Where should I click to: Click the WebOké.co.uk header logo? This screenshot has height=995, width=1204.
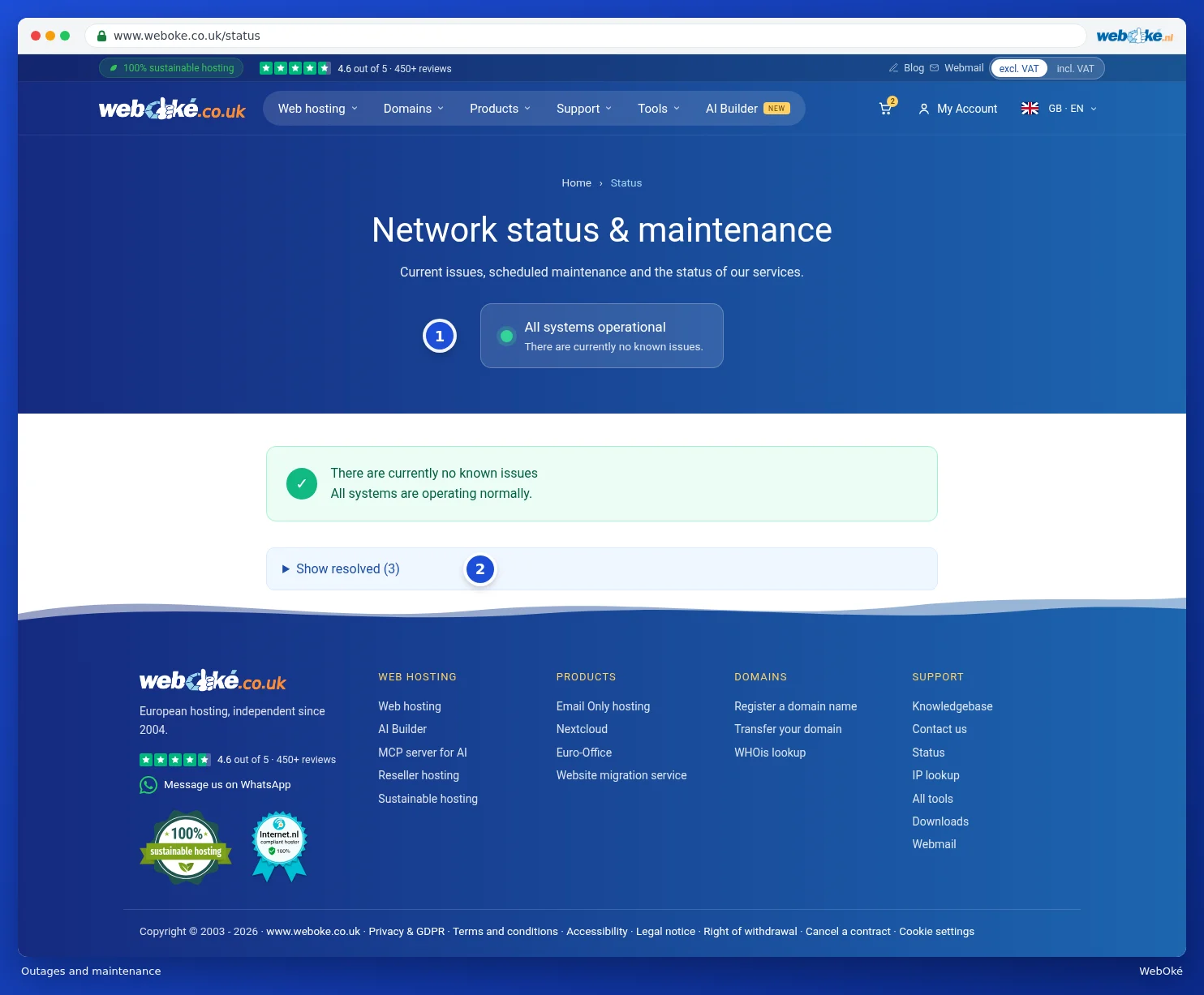click(172, 109)
